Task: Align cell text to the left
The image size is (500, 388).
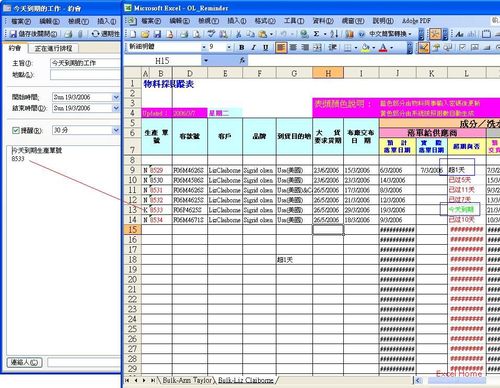Action: tap(281, 48)
